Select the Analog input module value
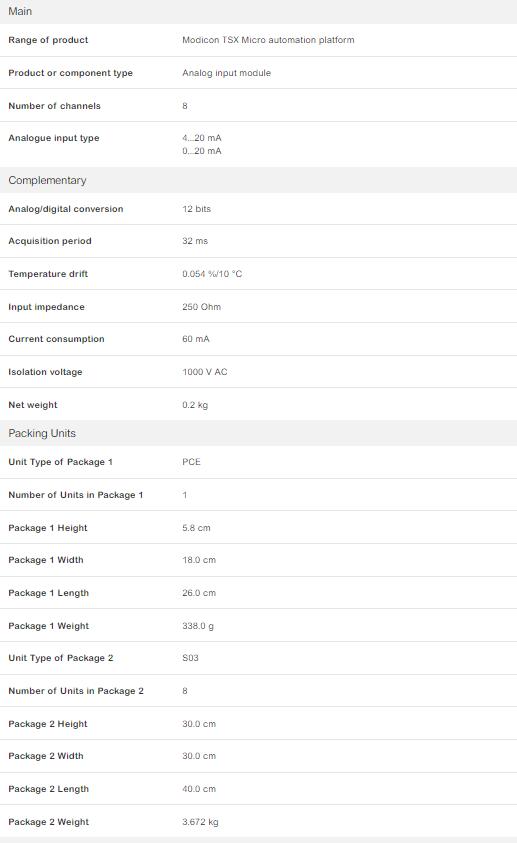 pos(226,73)
